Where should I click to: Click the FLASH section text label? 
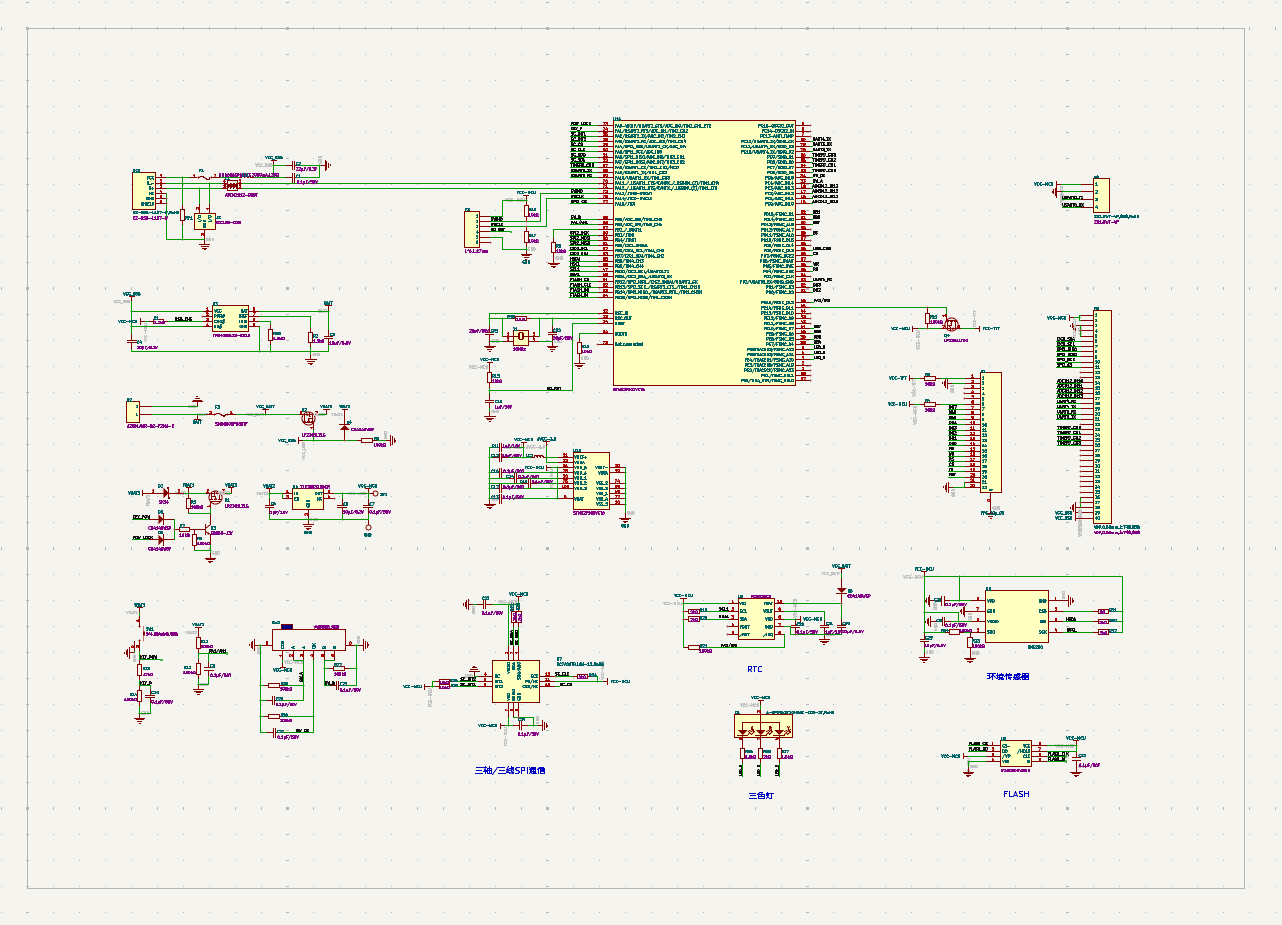pos(1016,795)
